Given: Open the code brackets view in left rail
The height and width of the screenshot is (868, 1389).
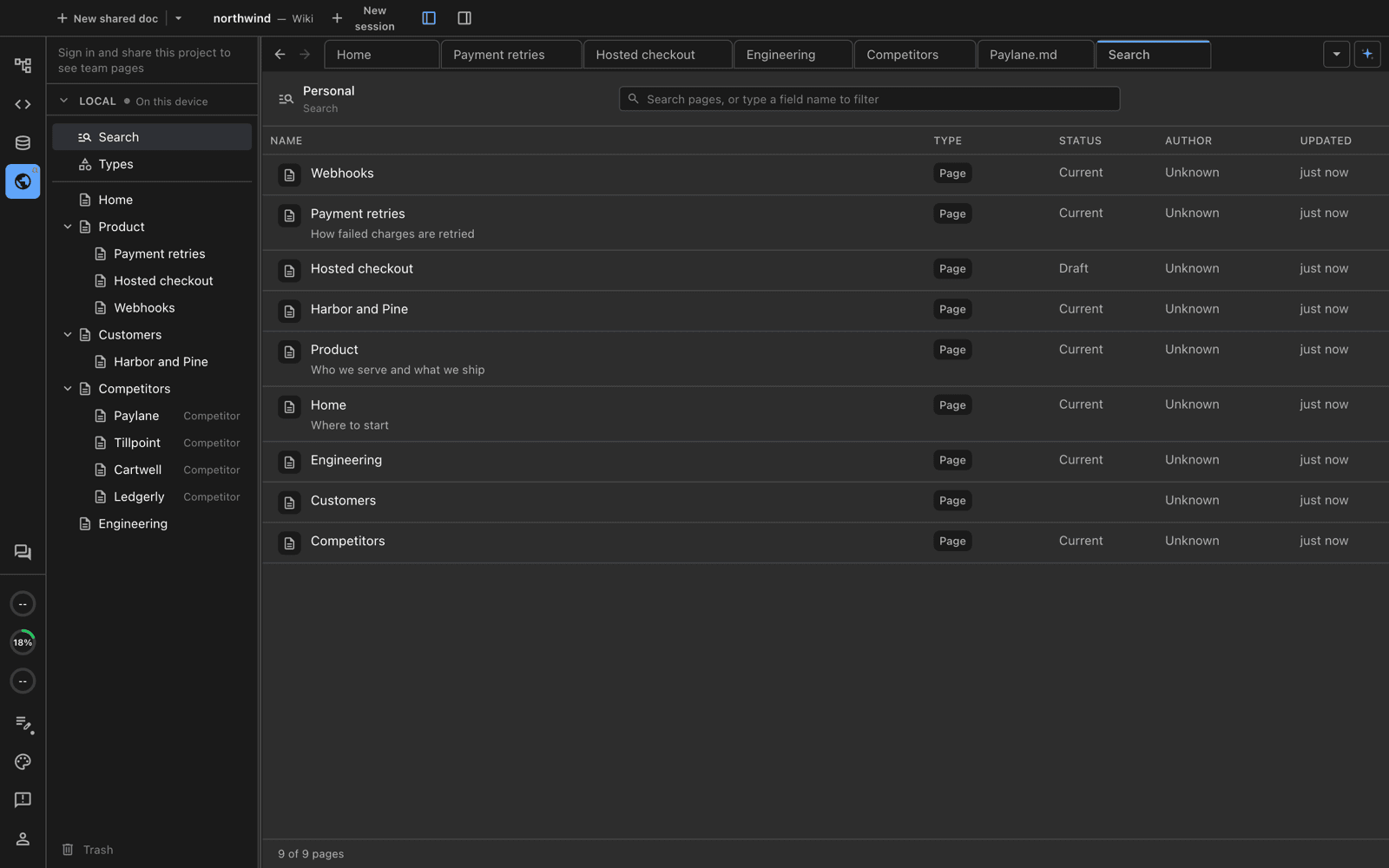Looking at the screenshot, I should (23, 104).
